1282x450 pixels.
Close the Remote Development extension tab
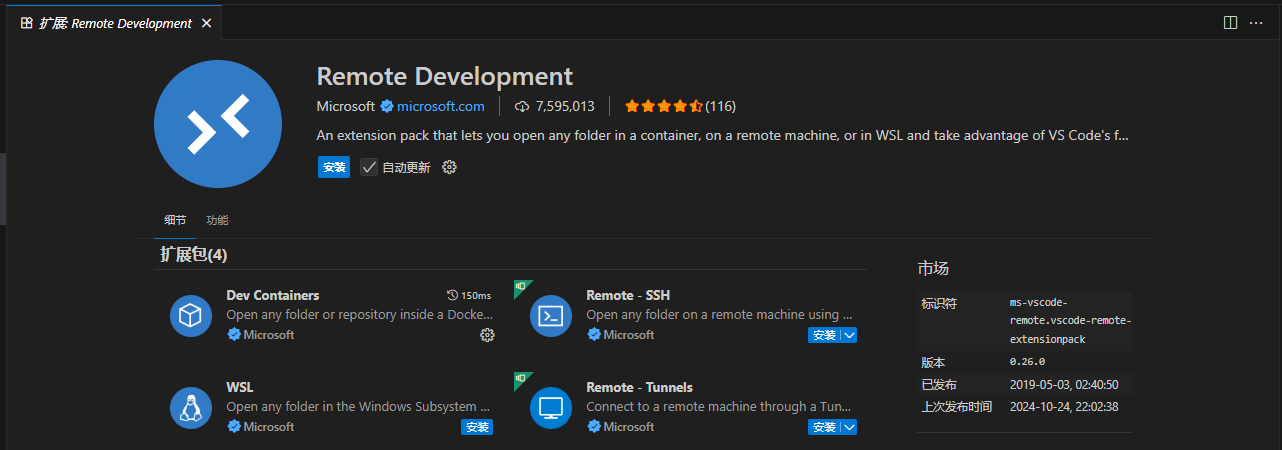(x=207, y=23)
